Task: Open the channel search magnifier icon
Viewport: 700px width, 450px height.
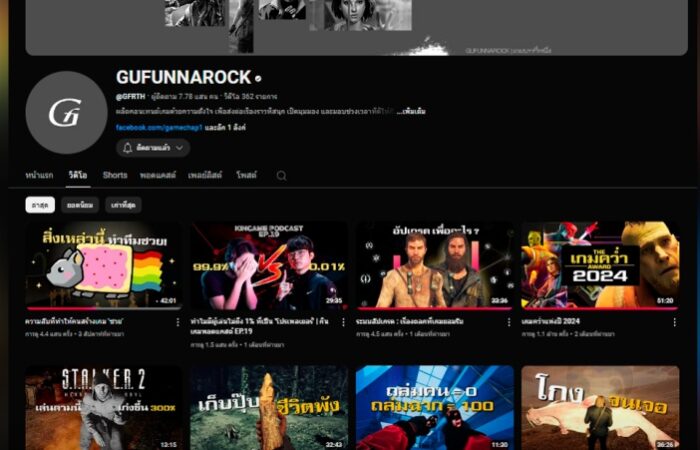Action: (x=281, y=175)
